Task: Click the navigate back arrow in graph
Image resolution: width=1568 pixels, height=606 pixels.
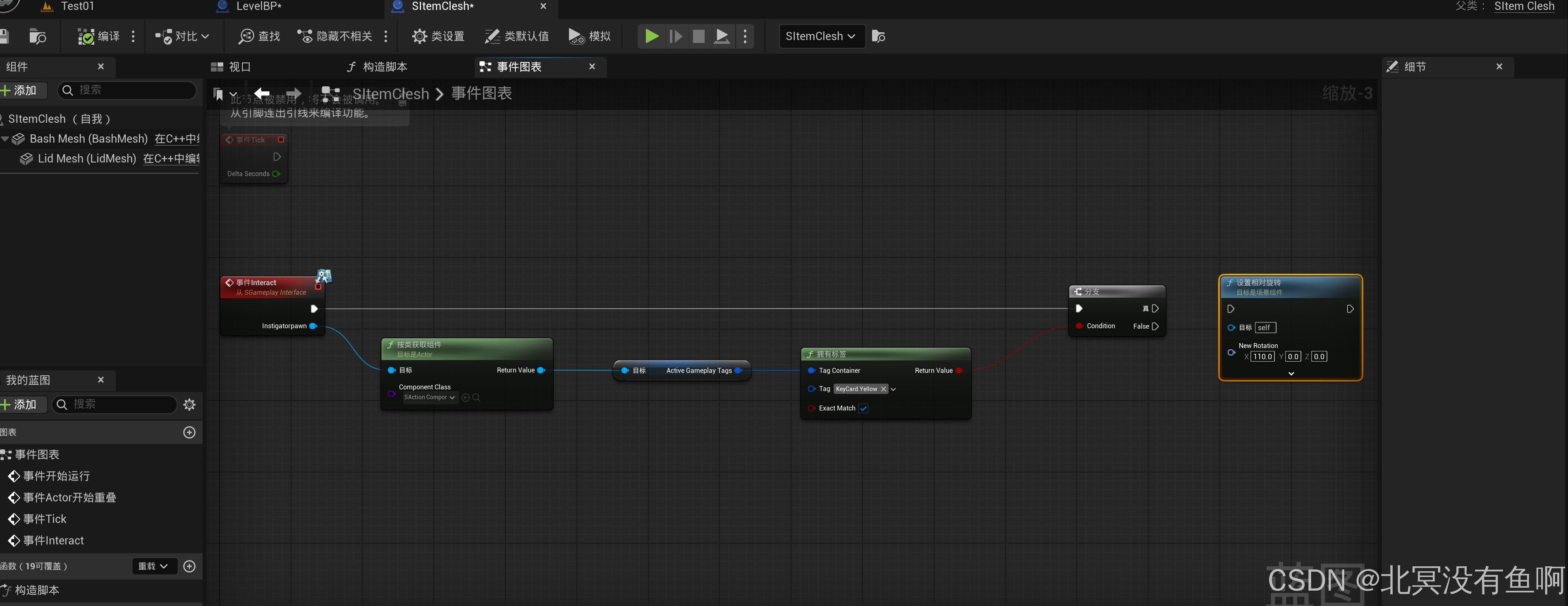Action: (x=262, y=94)
